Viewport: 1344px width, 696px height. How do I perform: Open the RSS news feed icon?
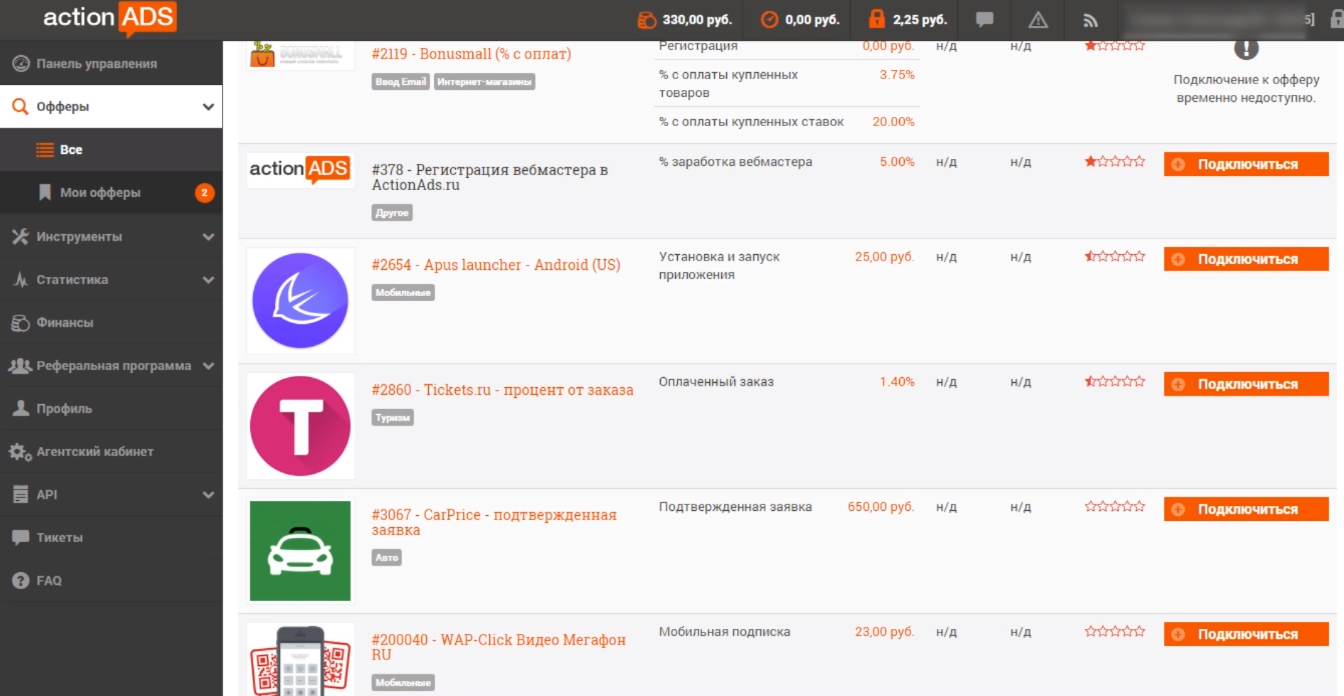pyautogui.click(x=1091, y=19)
